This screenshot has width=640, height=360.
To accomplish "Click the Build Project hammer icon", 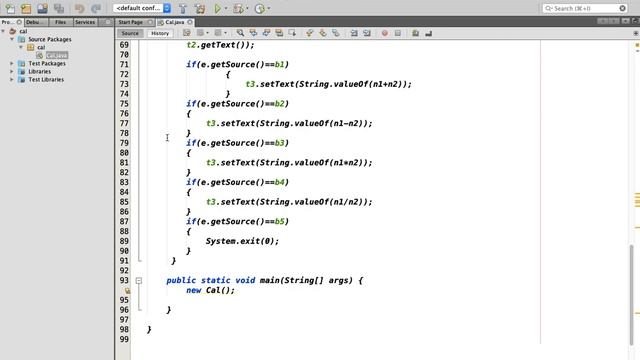I will coord(183,8).
